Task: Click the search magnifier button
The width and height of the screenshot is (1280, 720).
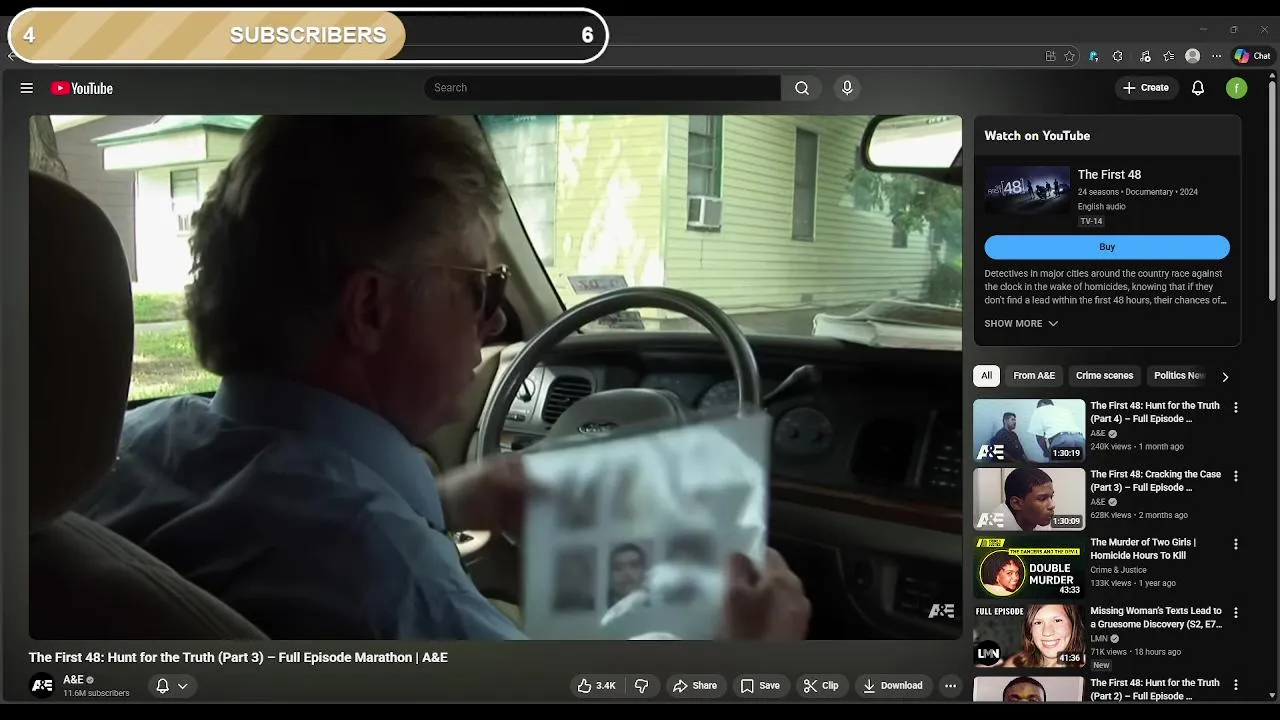Action: 802,88
